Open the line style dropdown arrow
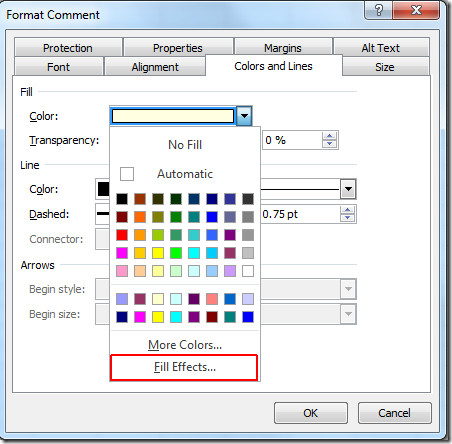 coord(348,189)
